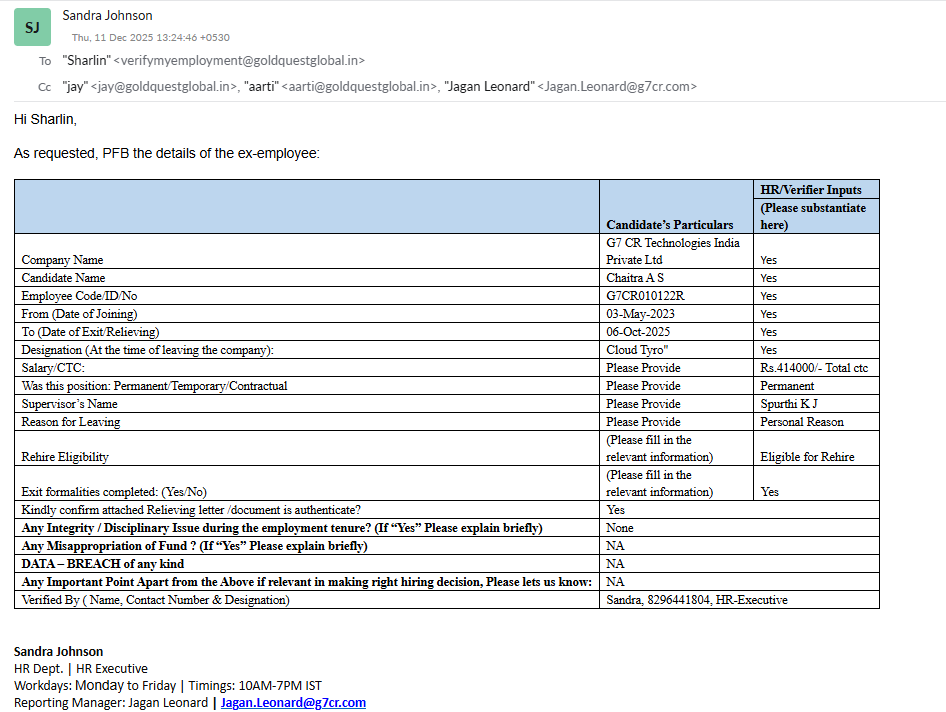946x712 pixels.
Task: Select supervisor name "Spurthi K J"
Action: pos(789,404)
